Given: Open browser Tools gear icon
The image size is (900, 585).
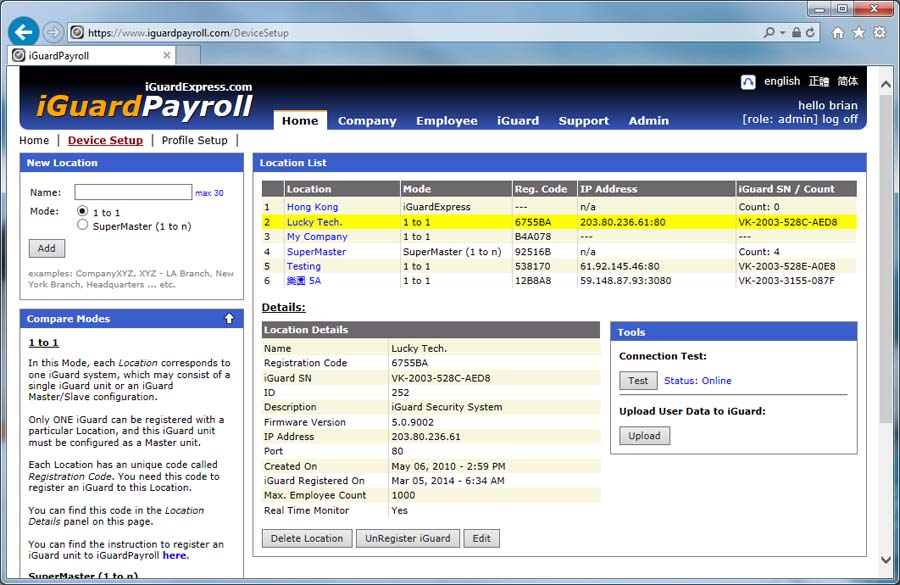Looking at the screenshot, I should point(880,33).
